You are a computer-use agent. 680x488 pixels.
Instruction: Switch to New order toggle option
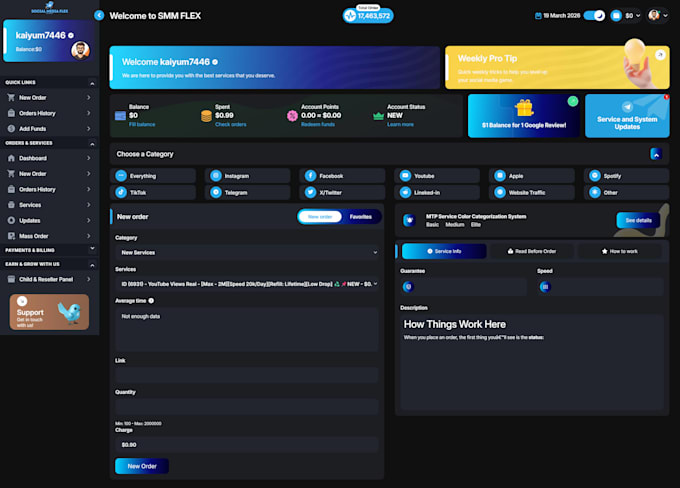click(320, 216)
